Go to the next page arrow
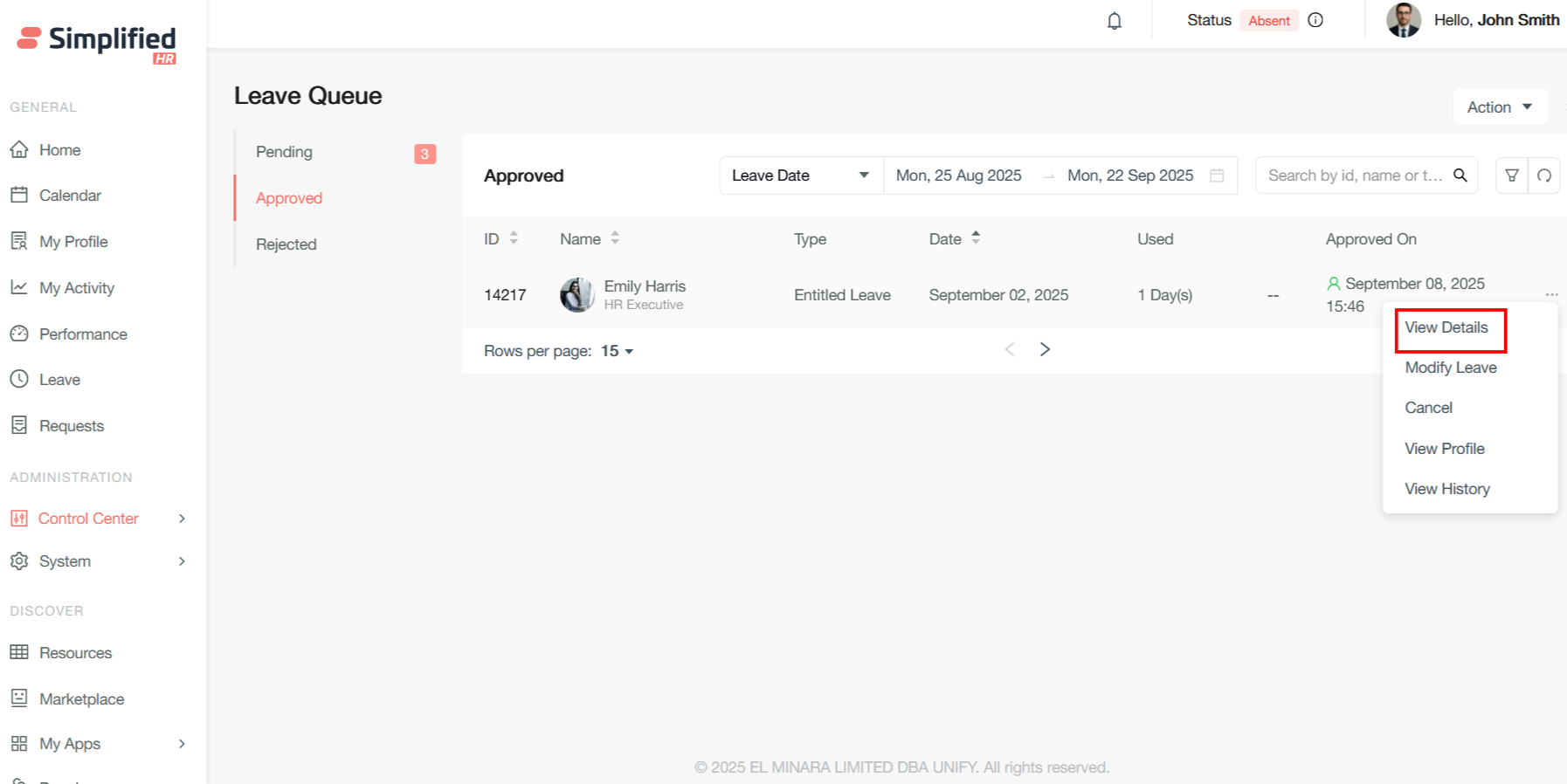The width and height of the screenshot is (1567, 784). coord(1045,349)
